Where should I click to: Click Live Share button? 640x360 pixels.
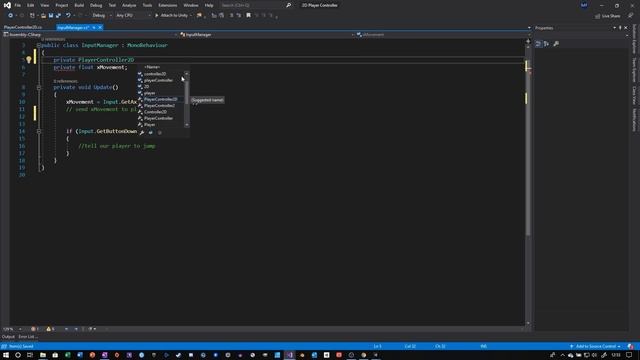pyautogui.click(x=608, y=16)
